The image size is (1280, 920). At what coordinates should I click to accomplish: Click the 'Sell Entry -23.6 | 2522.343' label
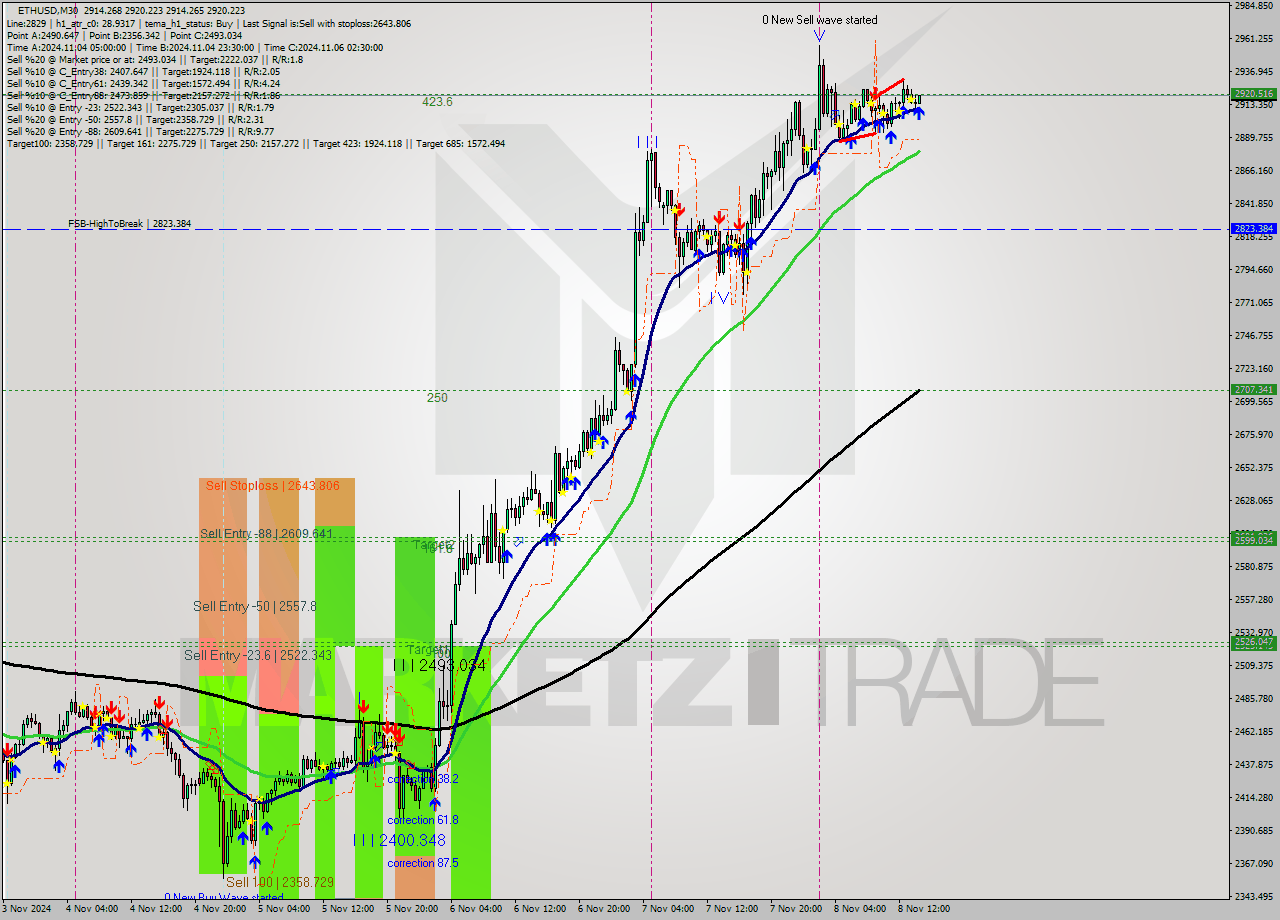pos(258,655)
